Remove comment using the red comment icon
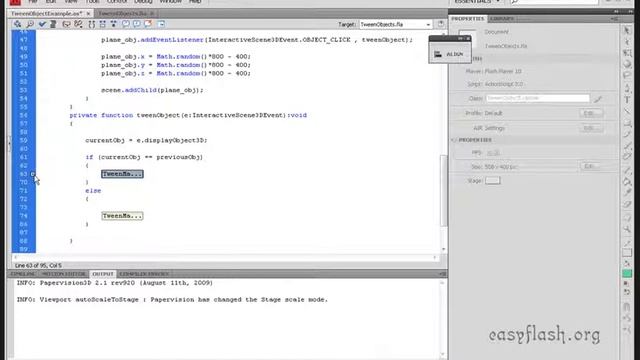This screenshot has width=640, height=360. [148, 24]
